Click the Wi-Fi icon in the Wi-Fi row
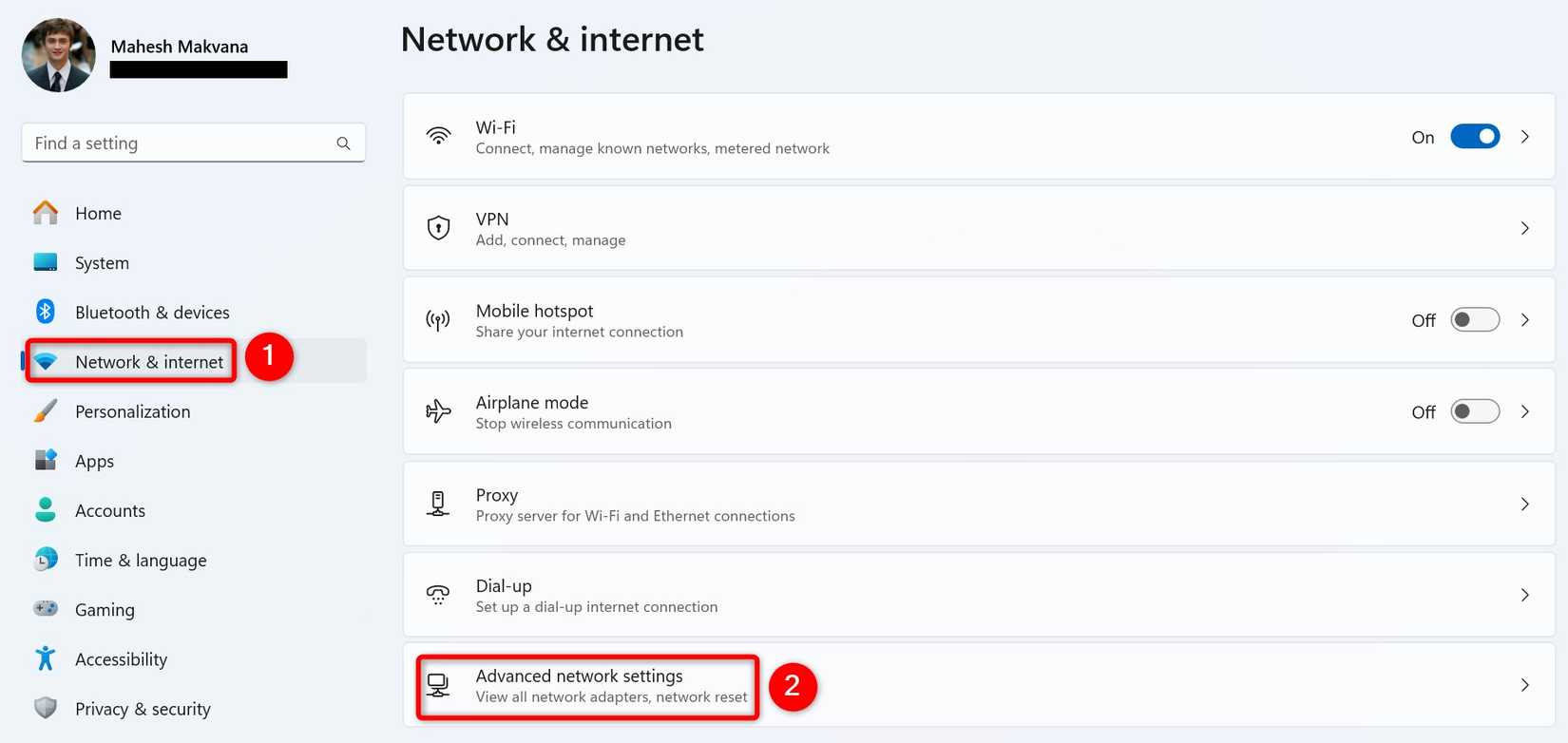 [x=438, y=136]
